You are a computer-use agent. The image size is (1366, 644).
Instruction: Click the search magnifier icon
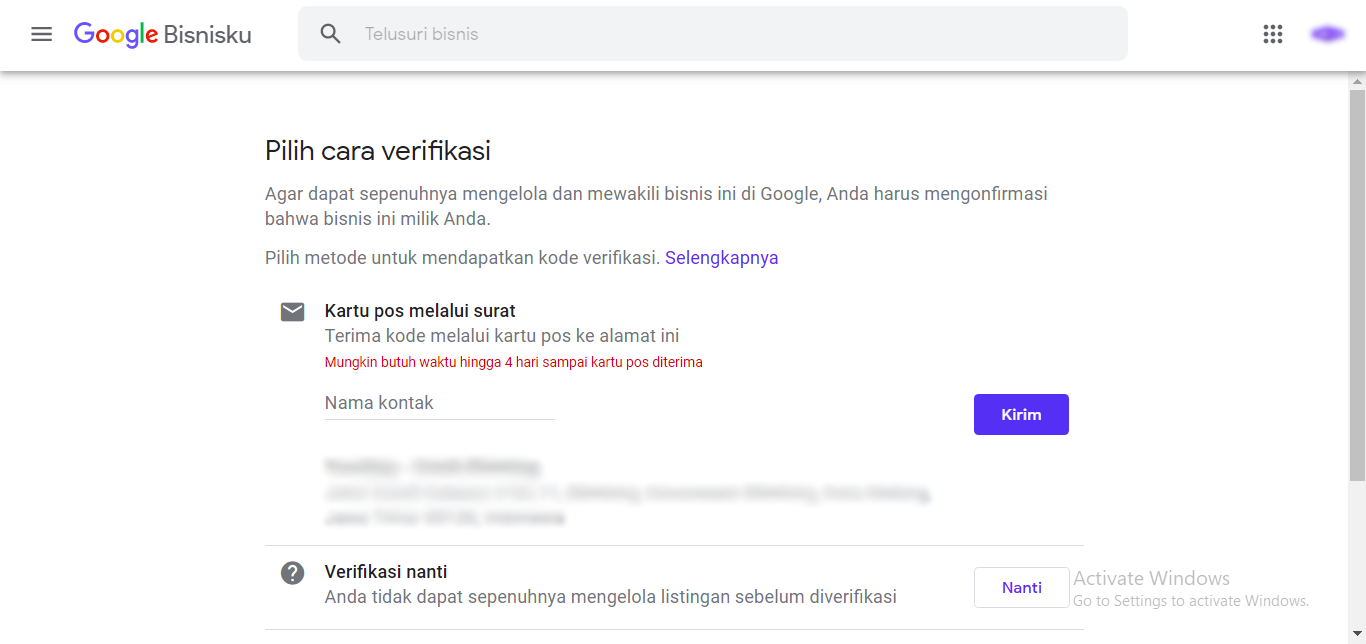click(330, 33)
